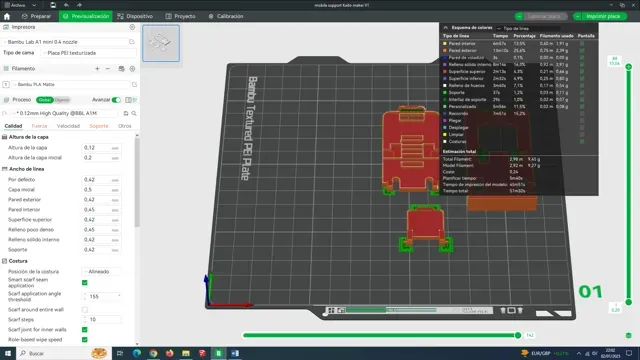The image size is (640, 360).
Task: Toggle the Avanzar advanced switch
Action: [116, 100]
